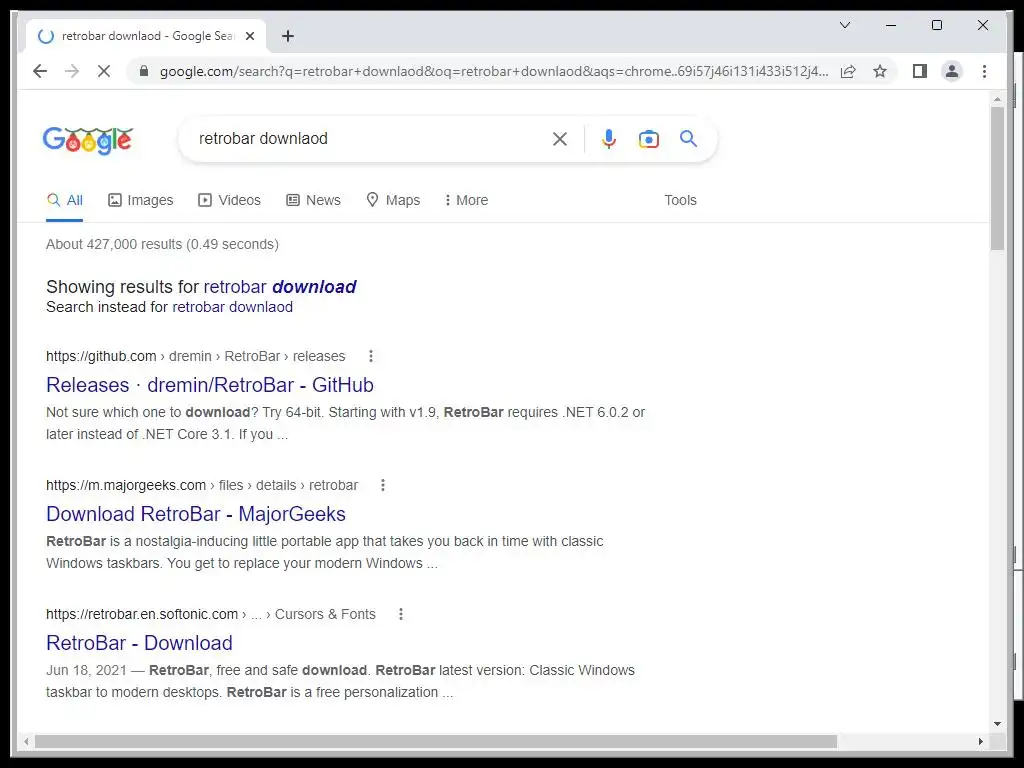Open Releases dremin/RetroBar GitHub result
This screenshot has width=1024, height=768.
point(210,385)
